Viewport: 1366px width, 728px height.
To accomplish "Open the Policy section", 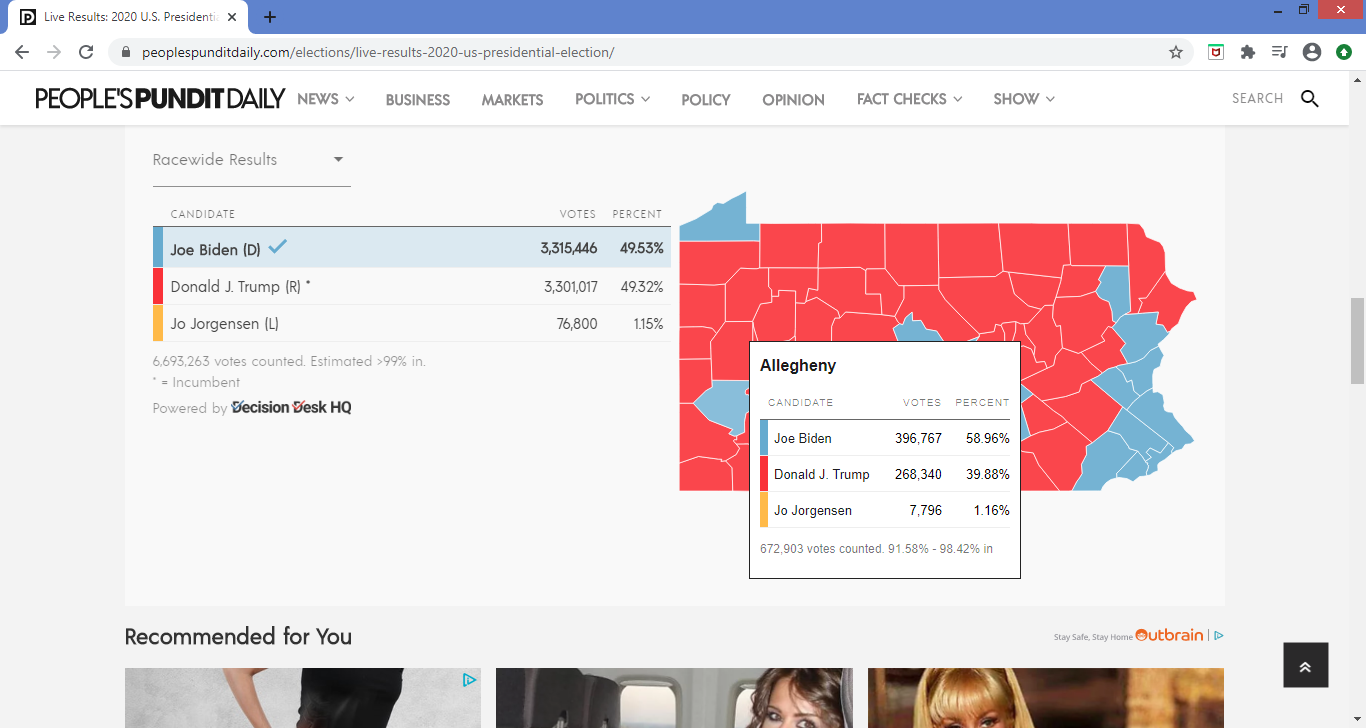I will [706, 99].
